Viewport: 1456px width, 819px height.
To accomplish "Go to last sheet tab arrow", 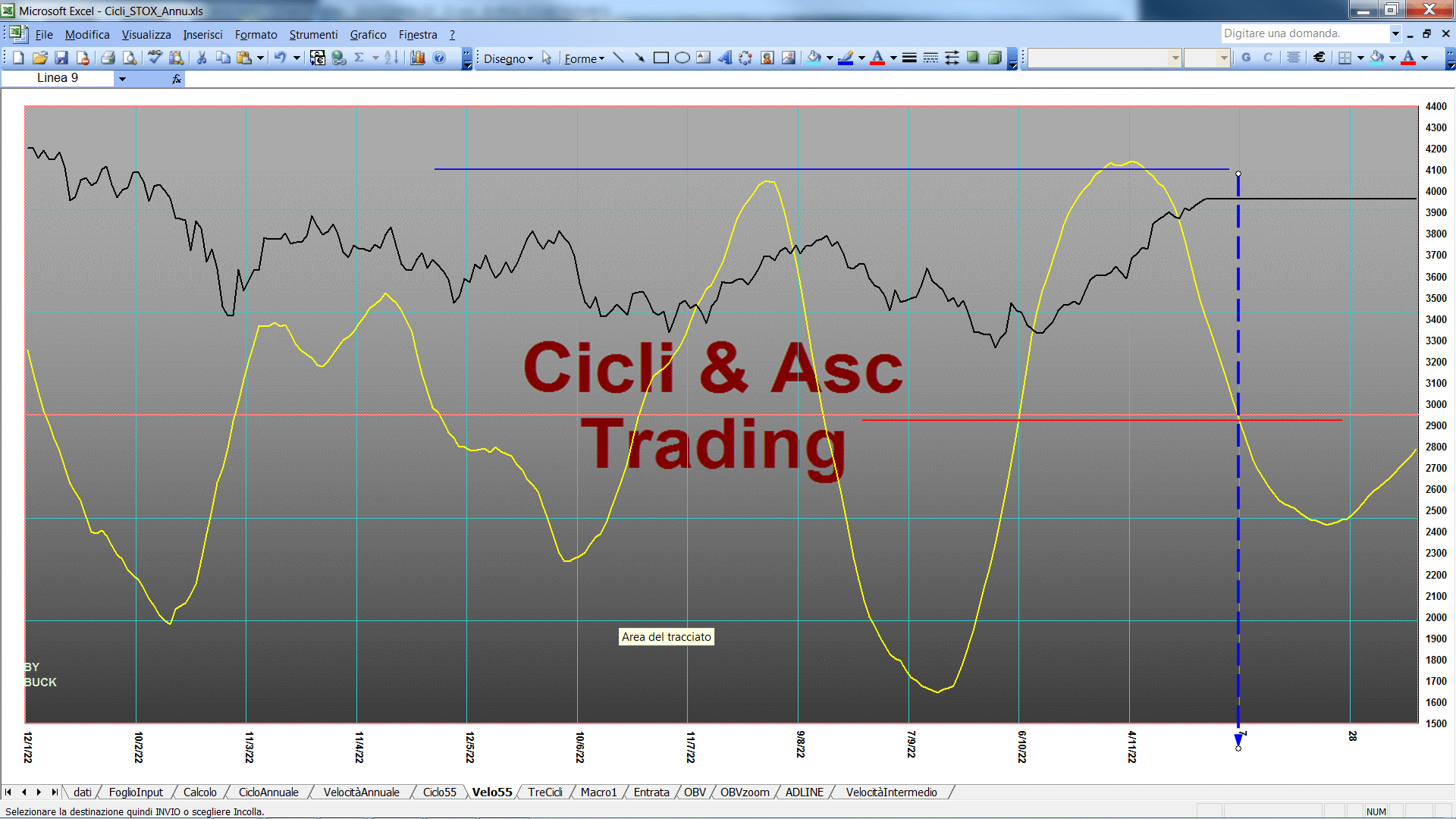I will 54,792.
